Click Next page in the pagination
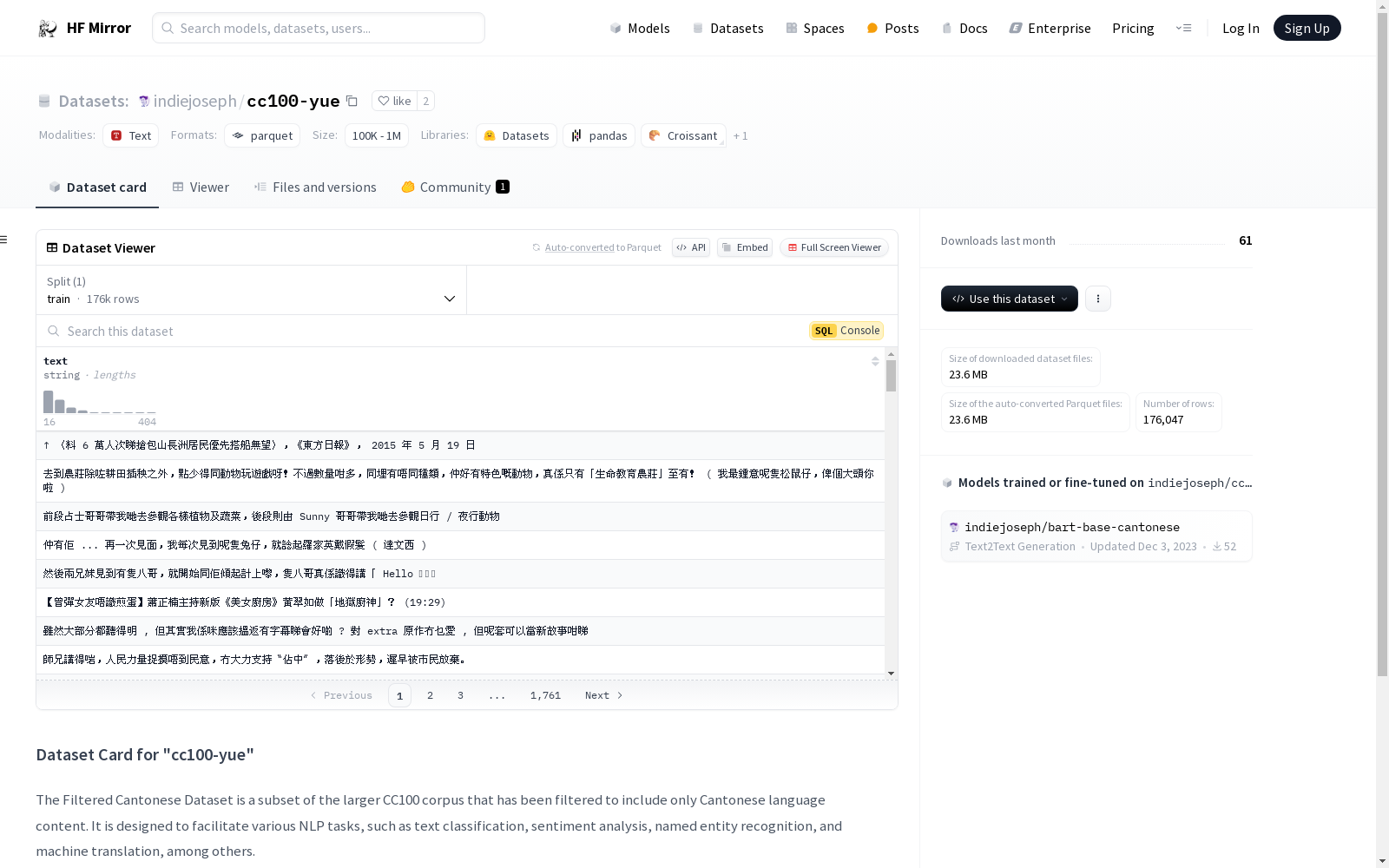This screenshot has width=1389, height=868. coord(604,695)
